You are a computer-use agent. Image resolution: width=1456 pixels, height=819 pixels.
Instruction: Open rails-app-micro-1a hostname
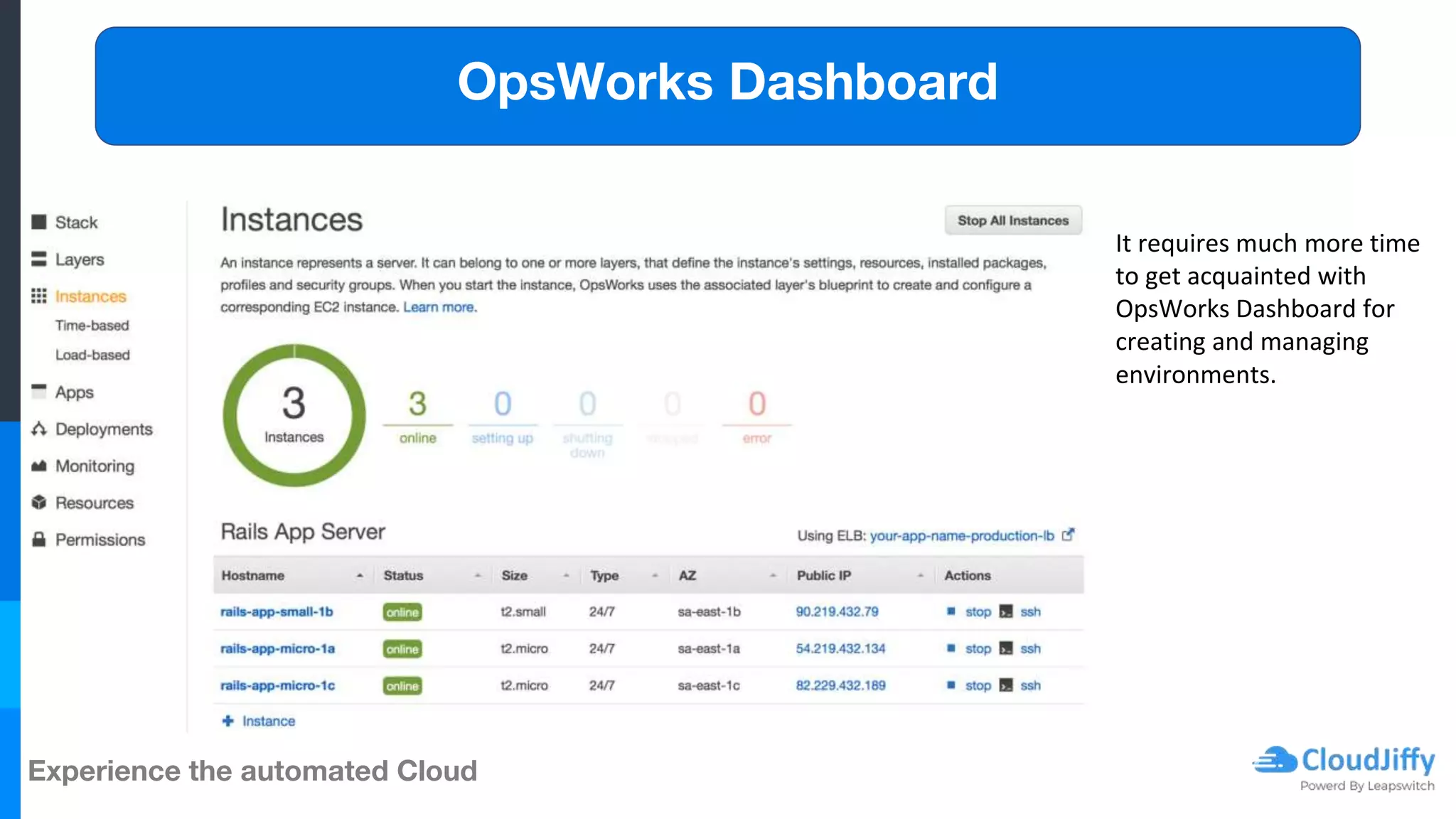tap(277, 649)
